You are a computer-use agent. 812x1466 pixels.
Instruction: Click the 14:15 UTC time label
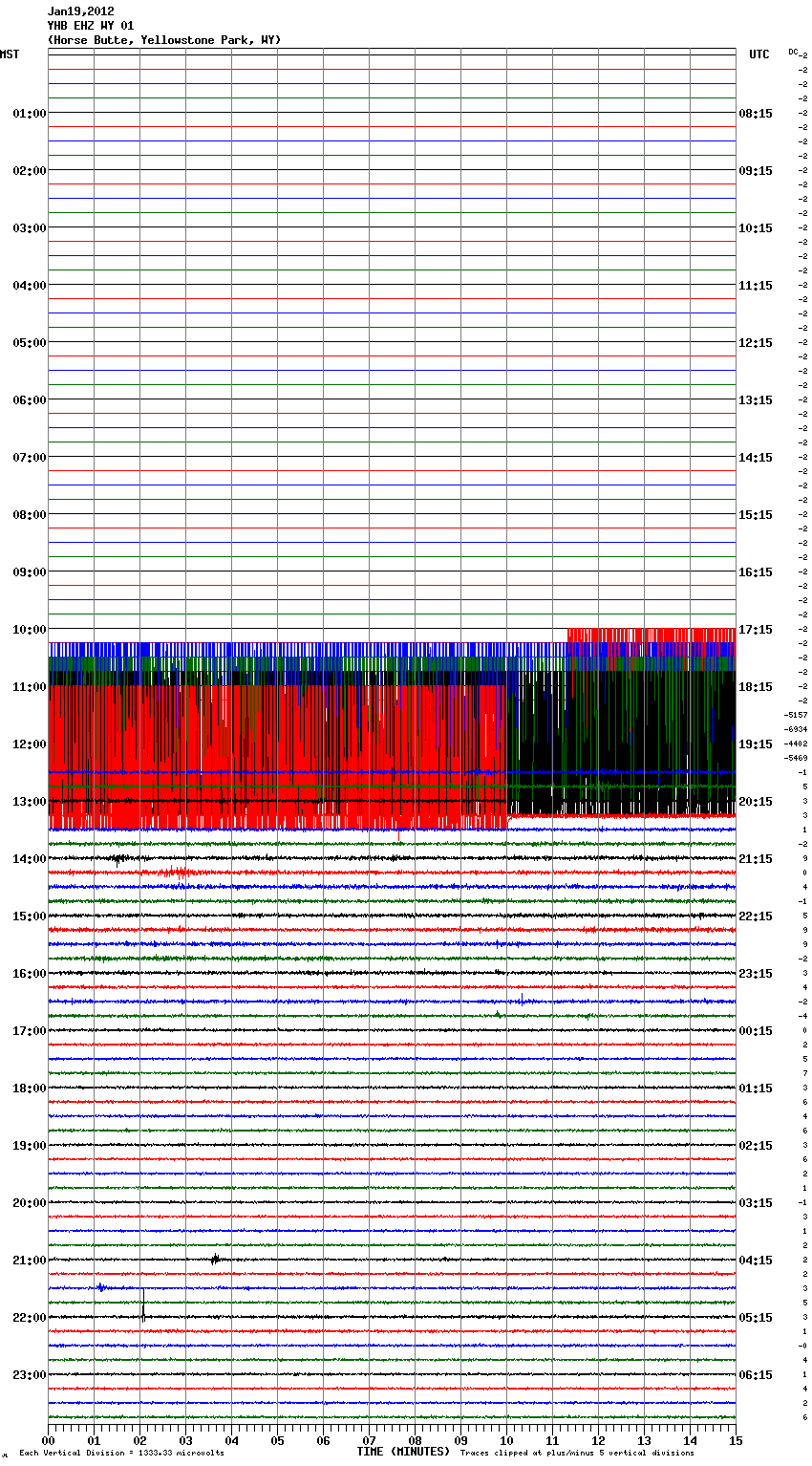756,458
